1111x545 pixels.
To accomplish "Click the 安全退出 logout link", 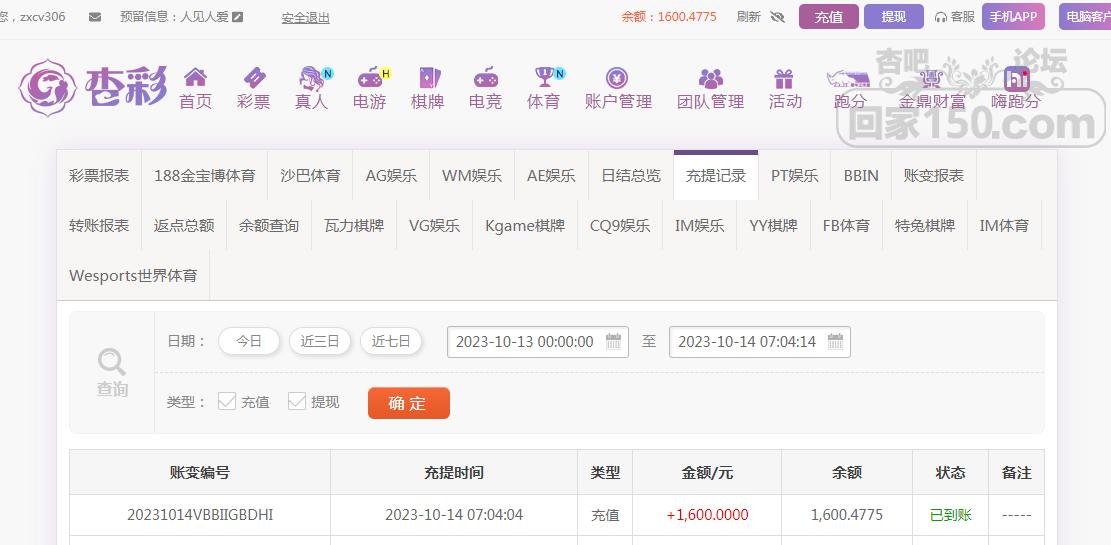I will pos(305,18).
